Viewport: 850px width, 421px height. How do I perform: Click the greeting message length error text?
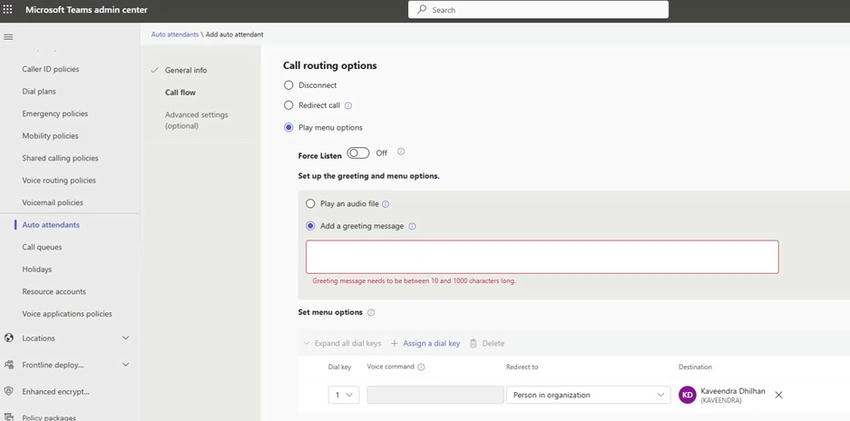tap(414, 281)
